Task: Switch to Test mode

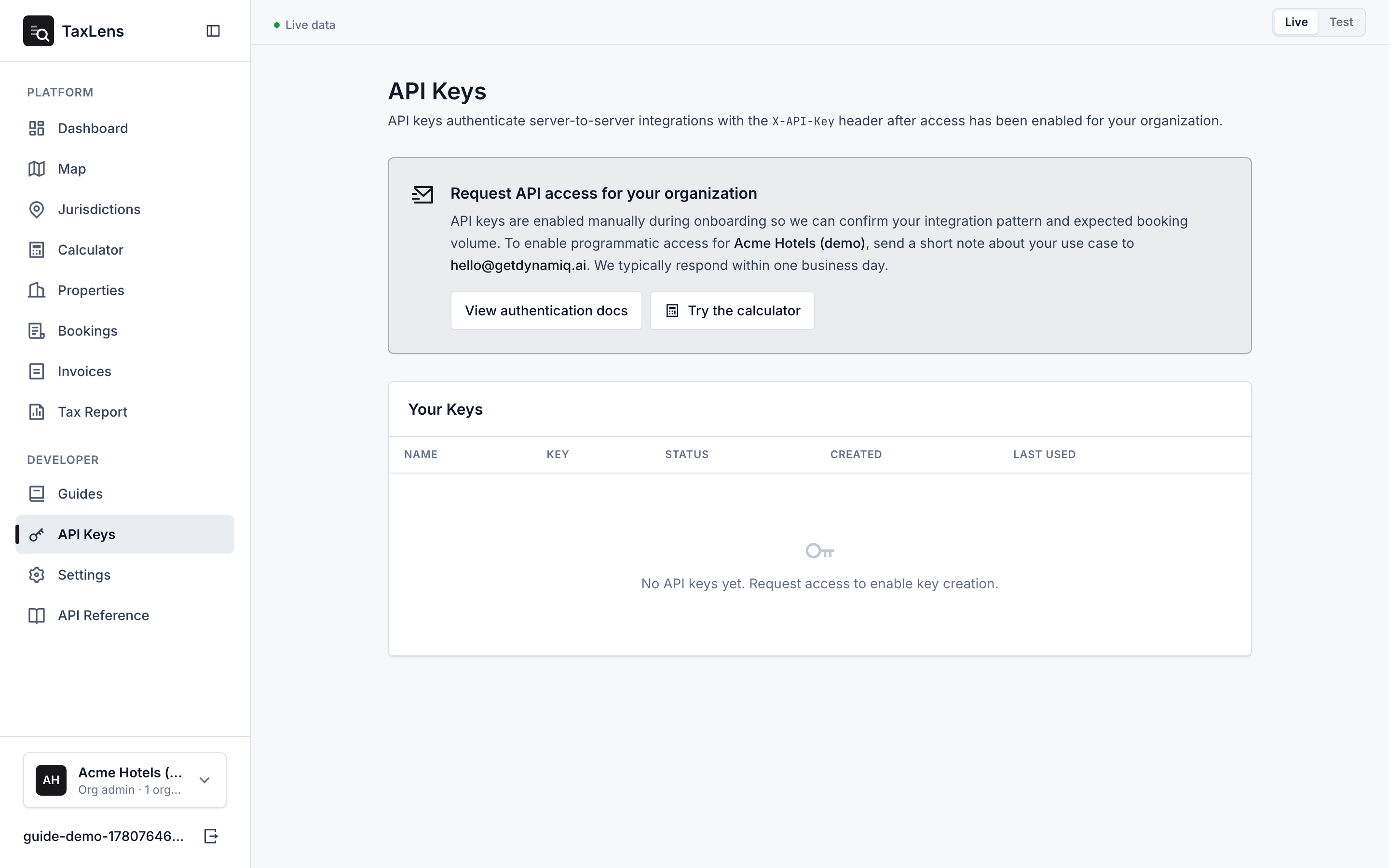Action: pos(1341,22)
